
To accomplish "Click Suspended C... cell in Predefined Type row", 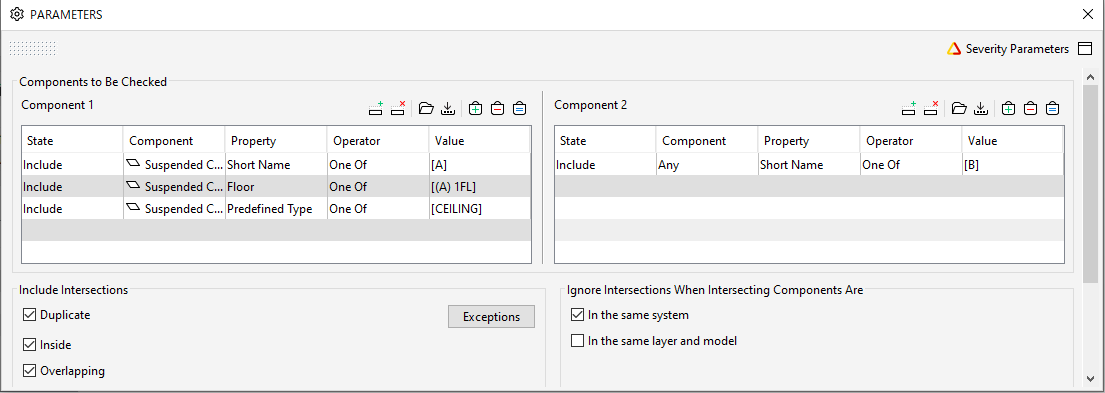I will pyautogui.click(x=175, y=208).
